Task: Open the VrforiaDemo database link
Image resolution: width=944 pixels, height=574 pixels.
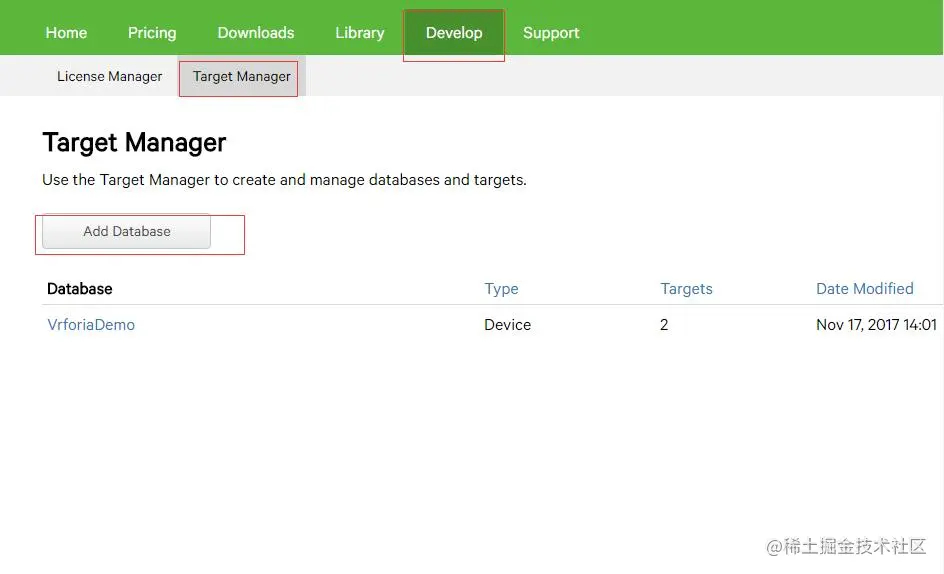Action: (x=91, y=325)
